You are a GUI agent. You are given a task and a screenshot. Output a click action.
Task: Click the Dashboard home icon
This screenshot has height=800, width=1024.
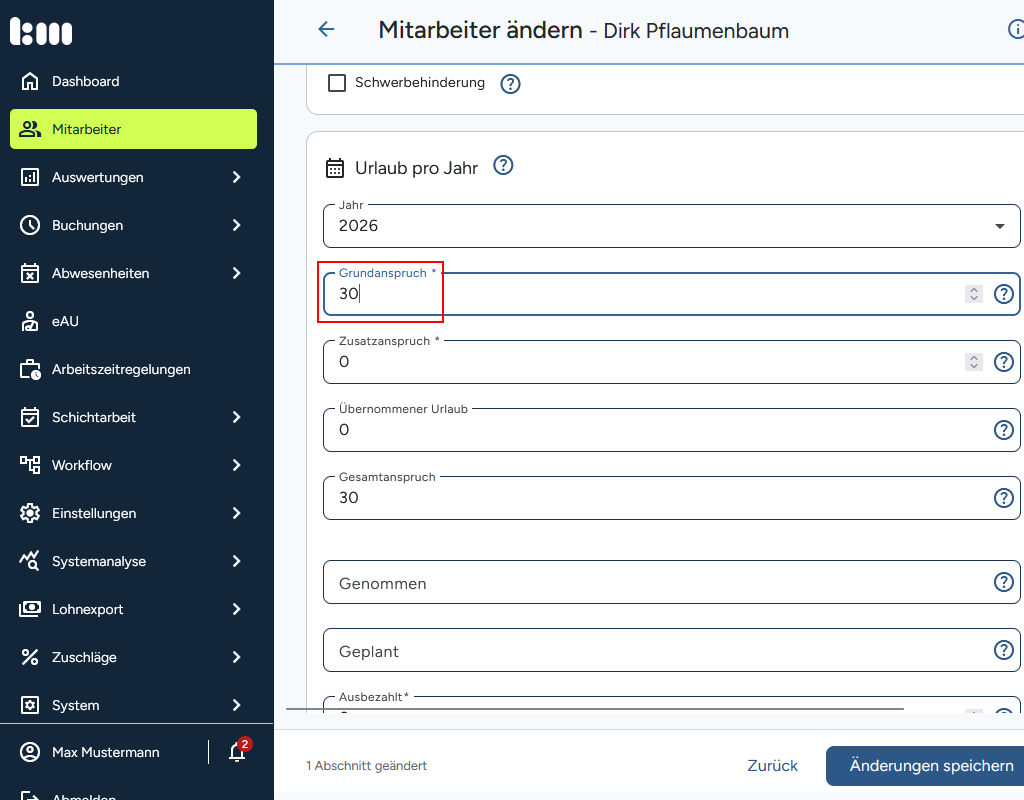[30, 81]
